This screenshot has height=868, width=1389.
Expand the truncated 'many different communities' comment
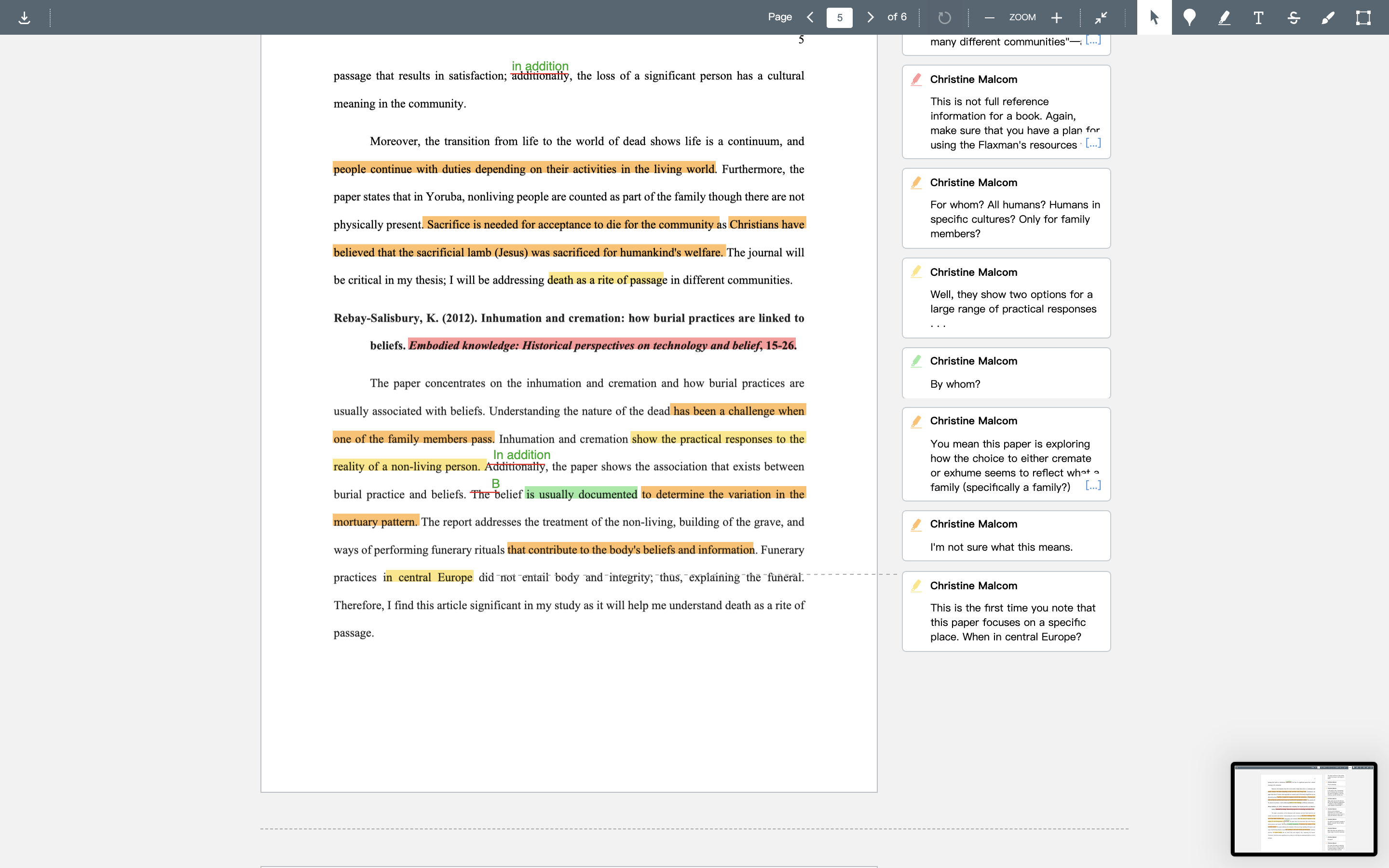pyautogui.click(x=1093, y=40)
